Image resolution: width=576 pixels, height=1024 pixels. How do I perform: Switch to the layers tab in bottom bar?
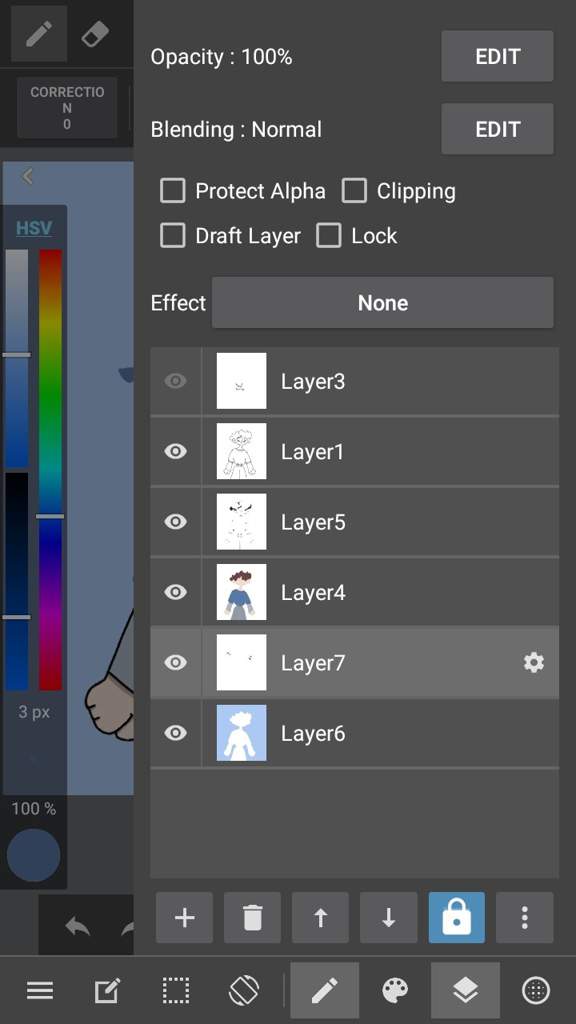click(x=466, y=991)
